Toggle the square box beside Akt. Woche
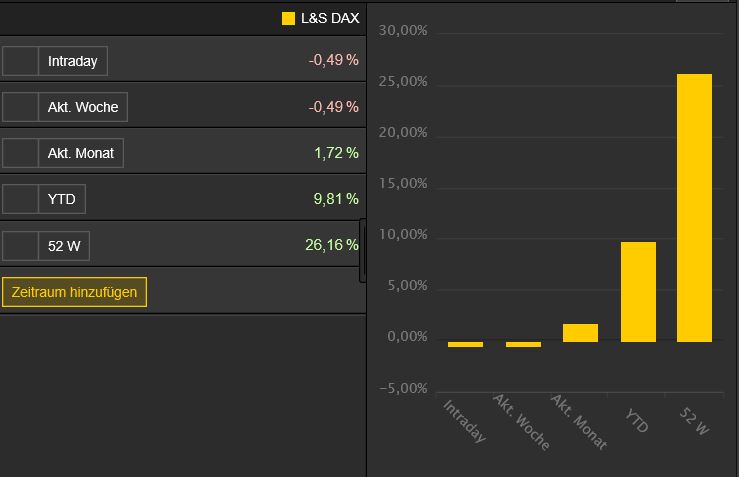Image resolution: width=739 pixels, height=477 pixels. click(x=20, y=107)
